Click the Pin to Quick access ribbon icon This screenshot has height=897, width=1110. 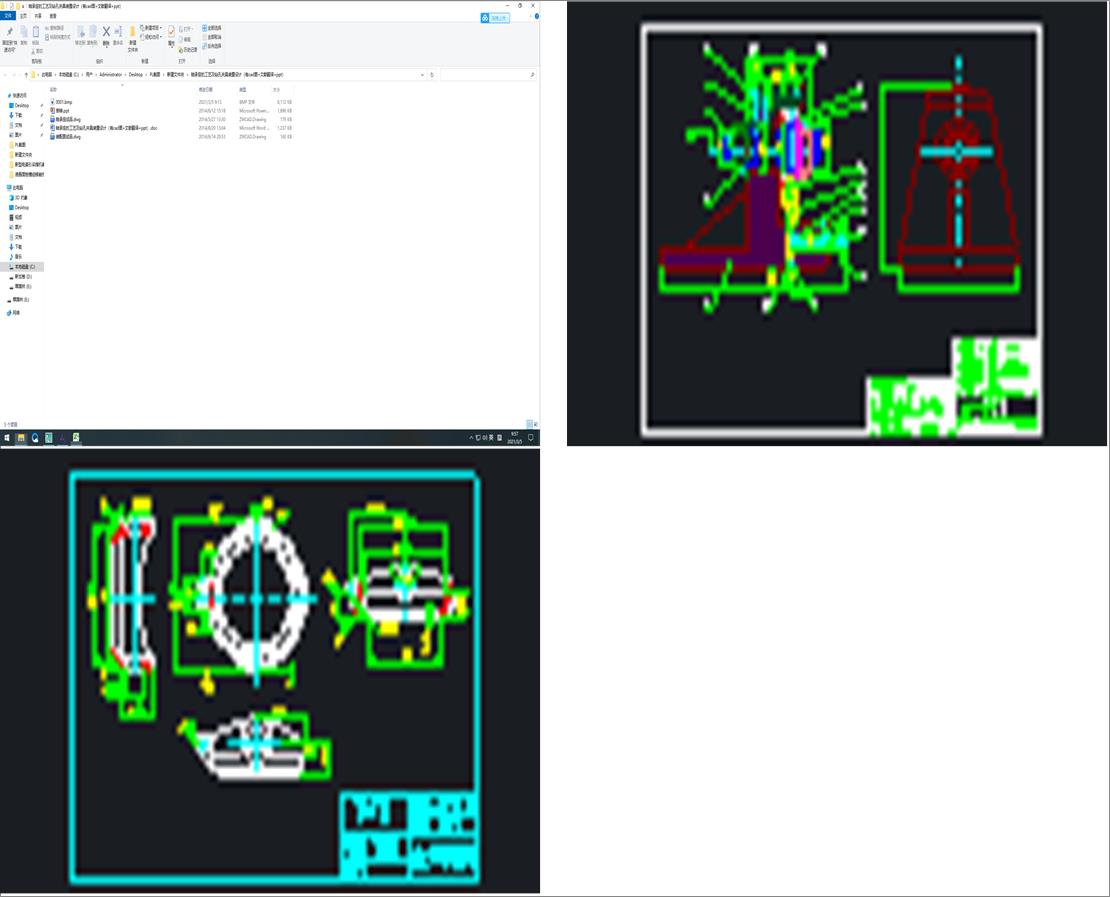[x=9, y=32]
